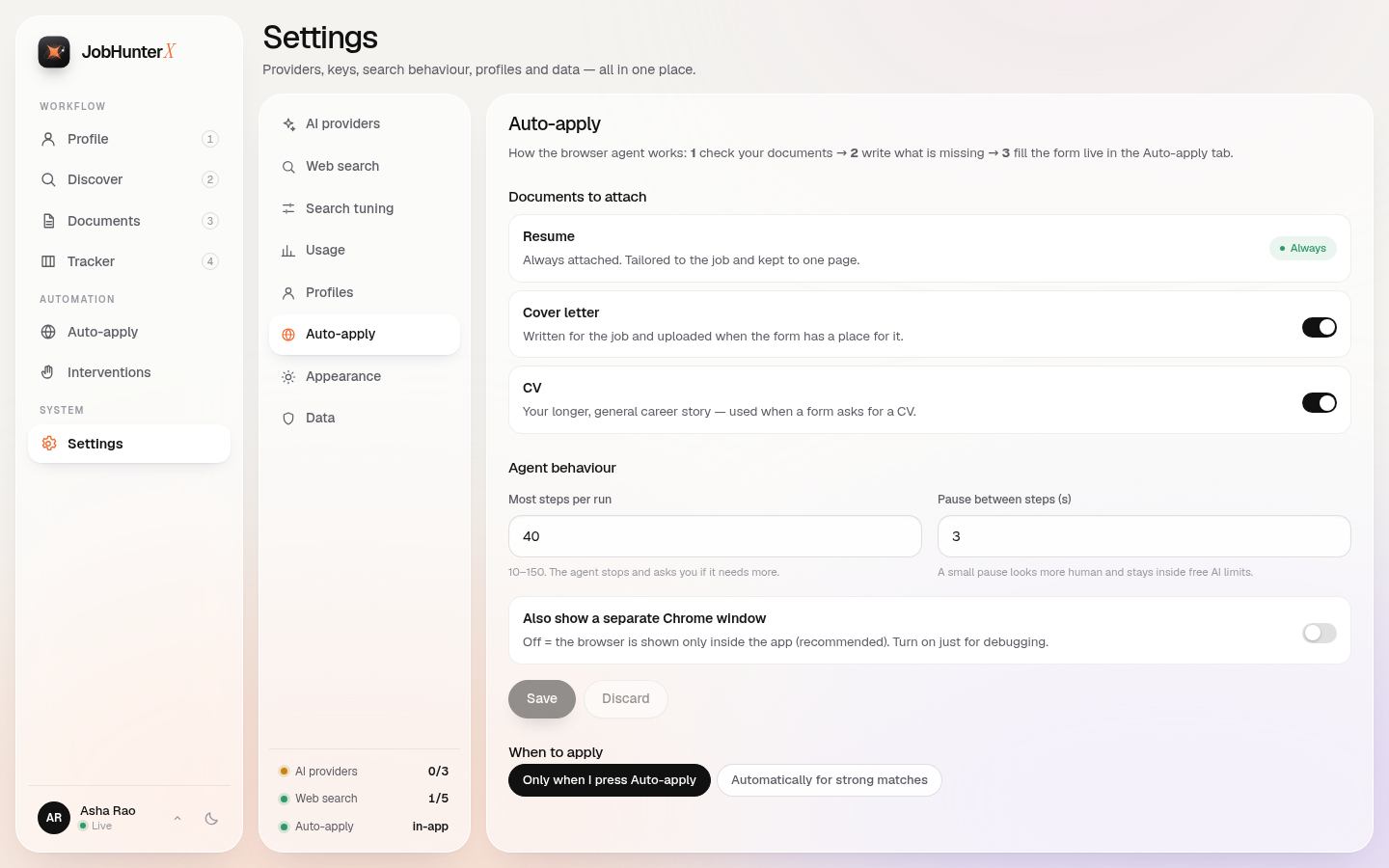1389x868 pixels.
Task: Discard the auto-apply changes
Action: coord(626,699)
